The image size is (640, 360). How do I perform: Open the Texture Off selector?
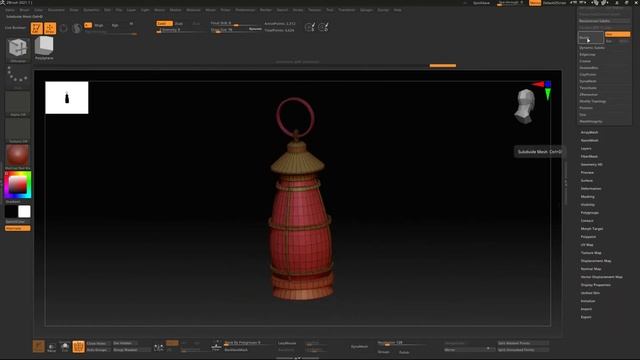point(18,129)
